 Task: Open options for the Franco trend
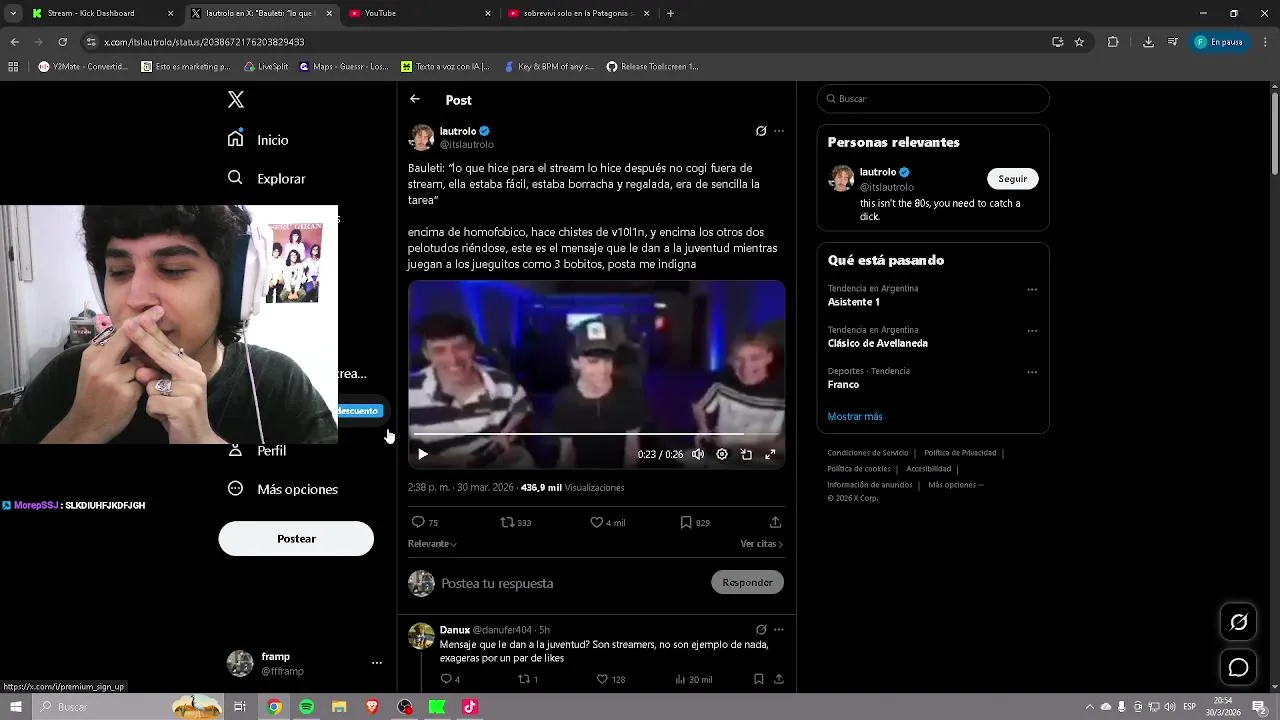click(x=1032, y=372)
